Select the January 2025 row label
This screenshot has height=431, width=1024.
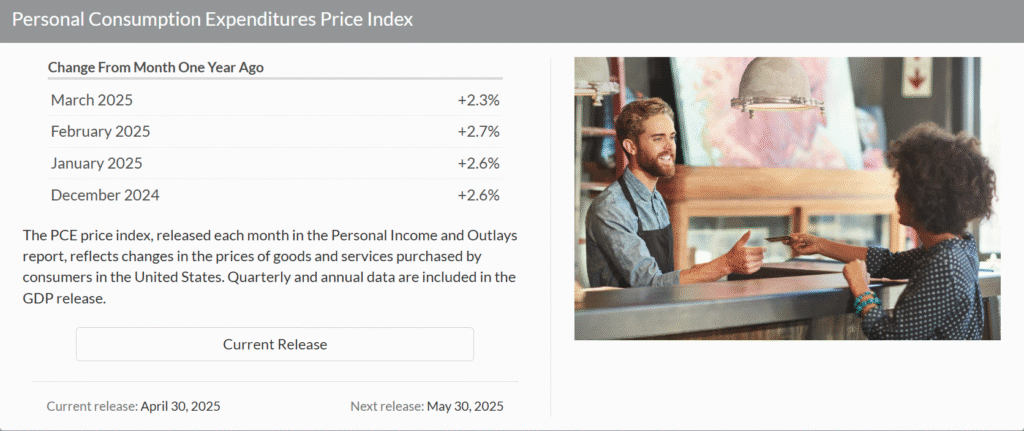click(x=96, y=163)
